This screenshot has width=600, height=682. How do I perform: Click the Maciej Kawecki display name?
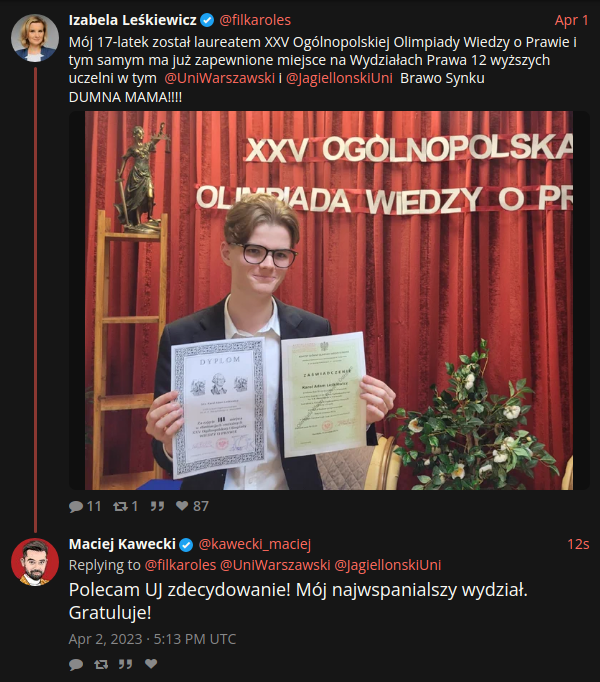[122, 544]
